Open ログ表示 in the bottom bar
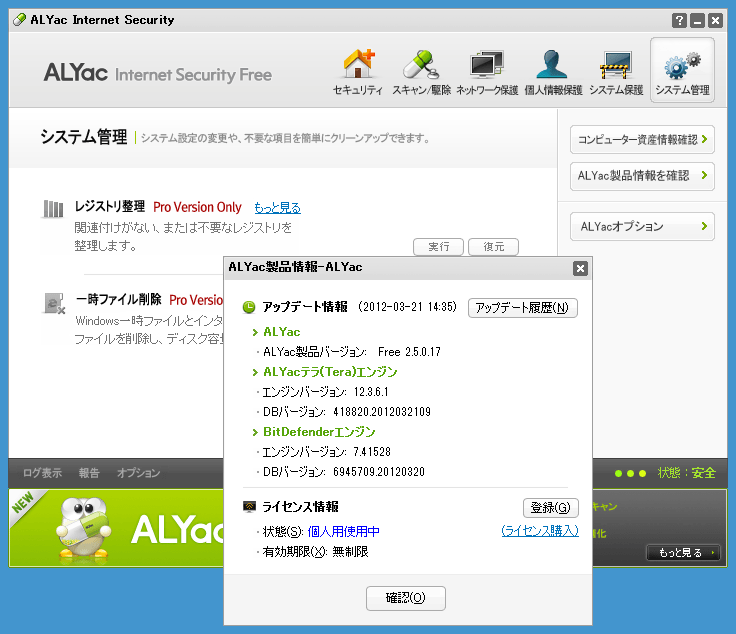 pos(43,473)
